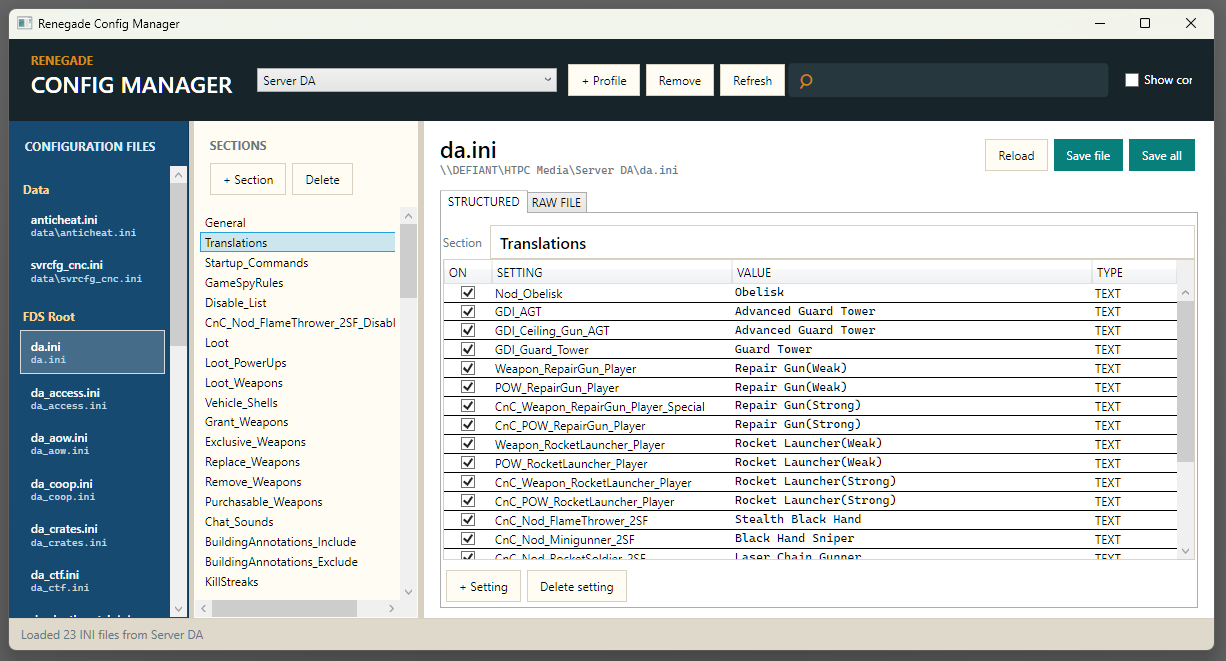Click the Section name field Translations

(842, 243)
